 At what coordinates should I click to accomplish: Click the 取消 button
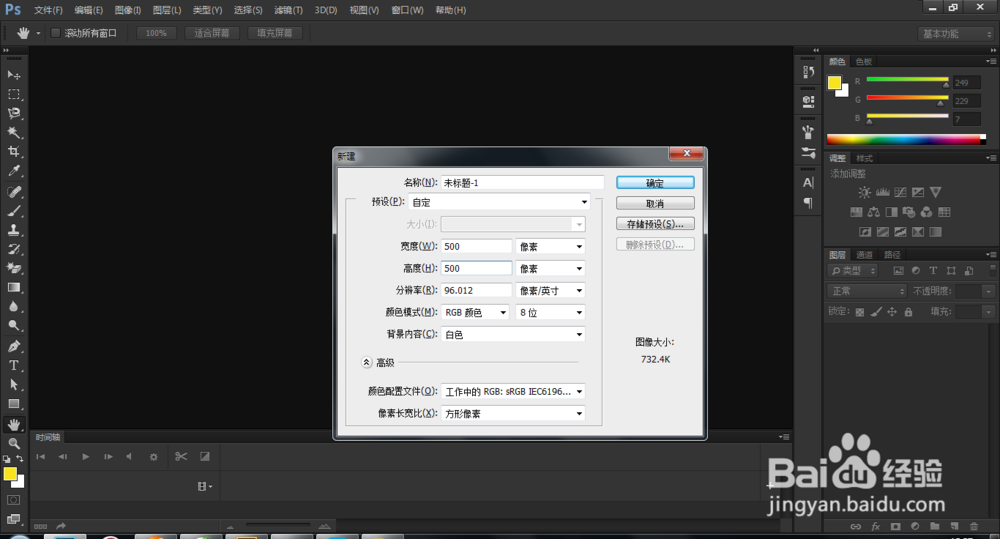[x=655, y=203]
